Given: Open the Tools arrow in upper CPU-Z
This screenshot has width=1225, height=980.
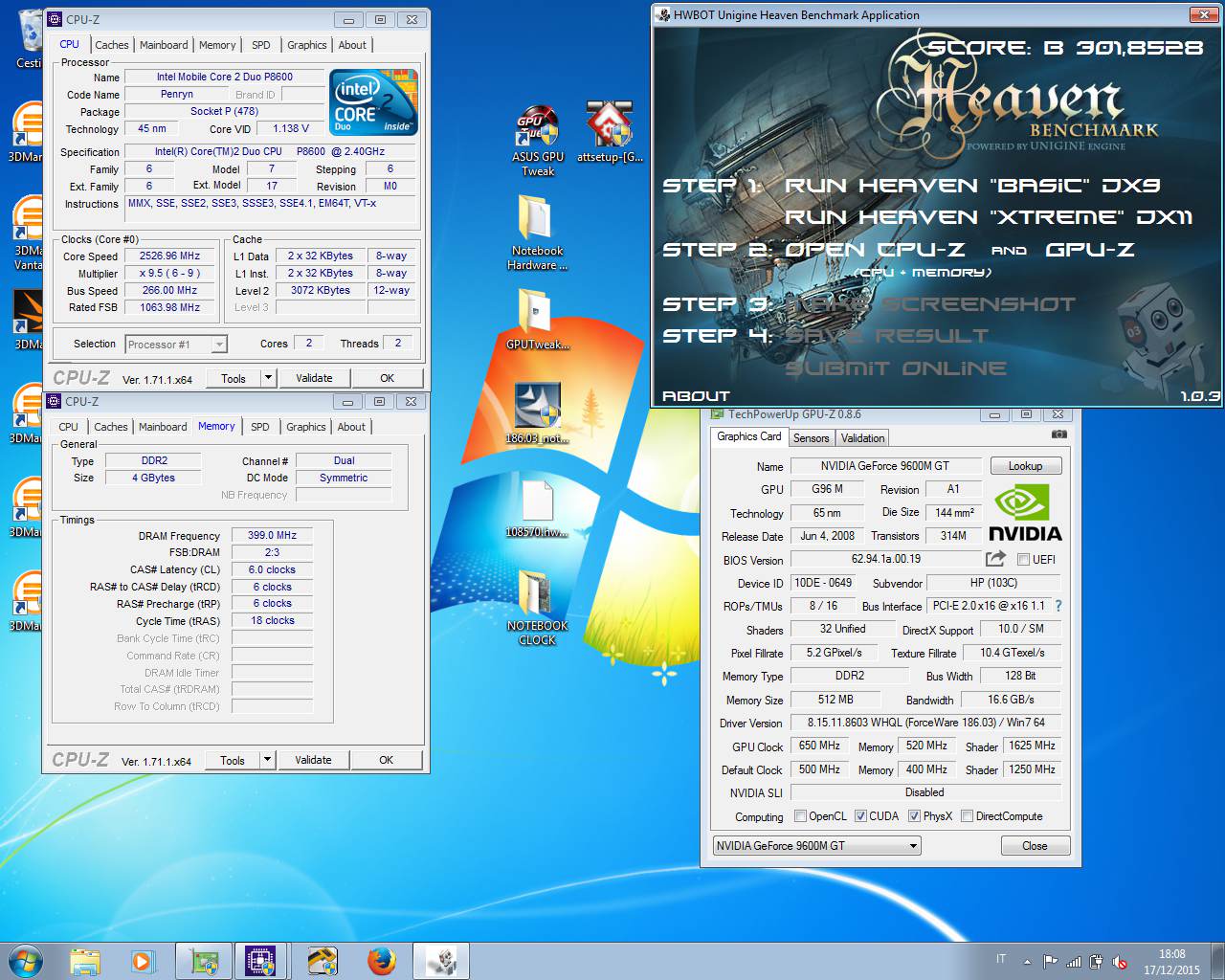Looking at the screenshot, I should (268, 378).
